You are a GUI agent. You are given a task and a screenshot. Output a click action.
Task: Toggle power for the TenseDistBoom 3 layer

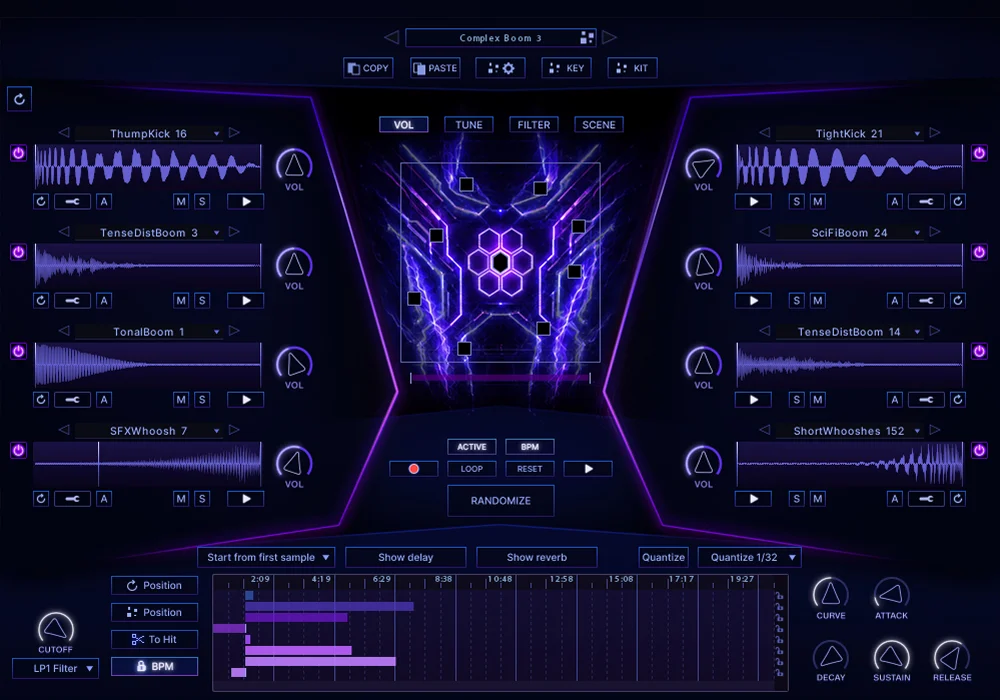18,252
